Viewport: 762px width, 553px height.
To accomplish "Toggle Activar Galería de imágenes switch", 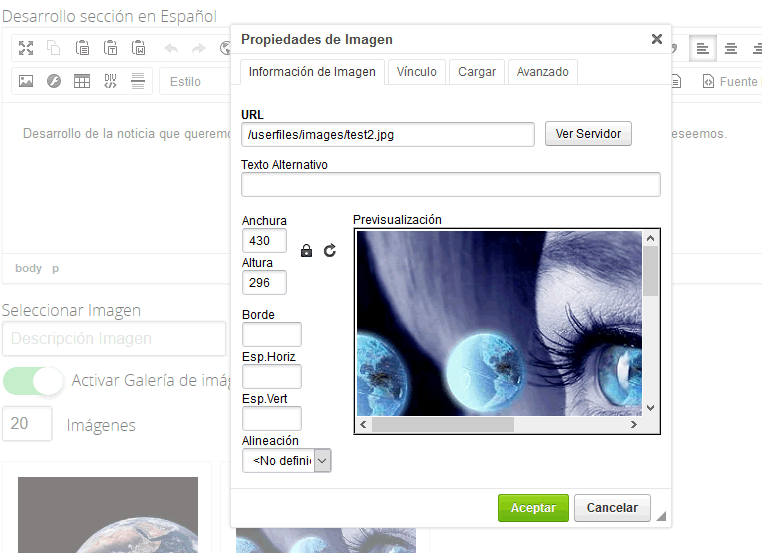I will 33,380.
